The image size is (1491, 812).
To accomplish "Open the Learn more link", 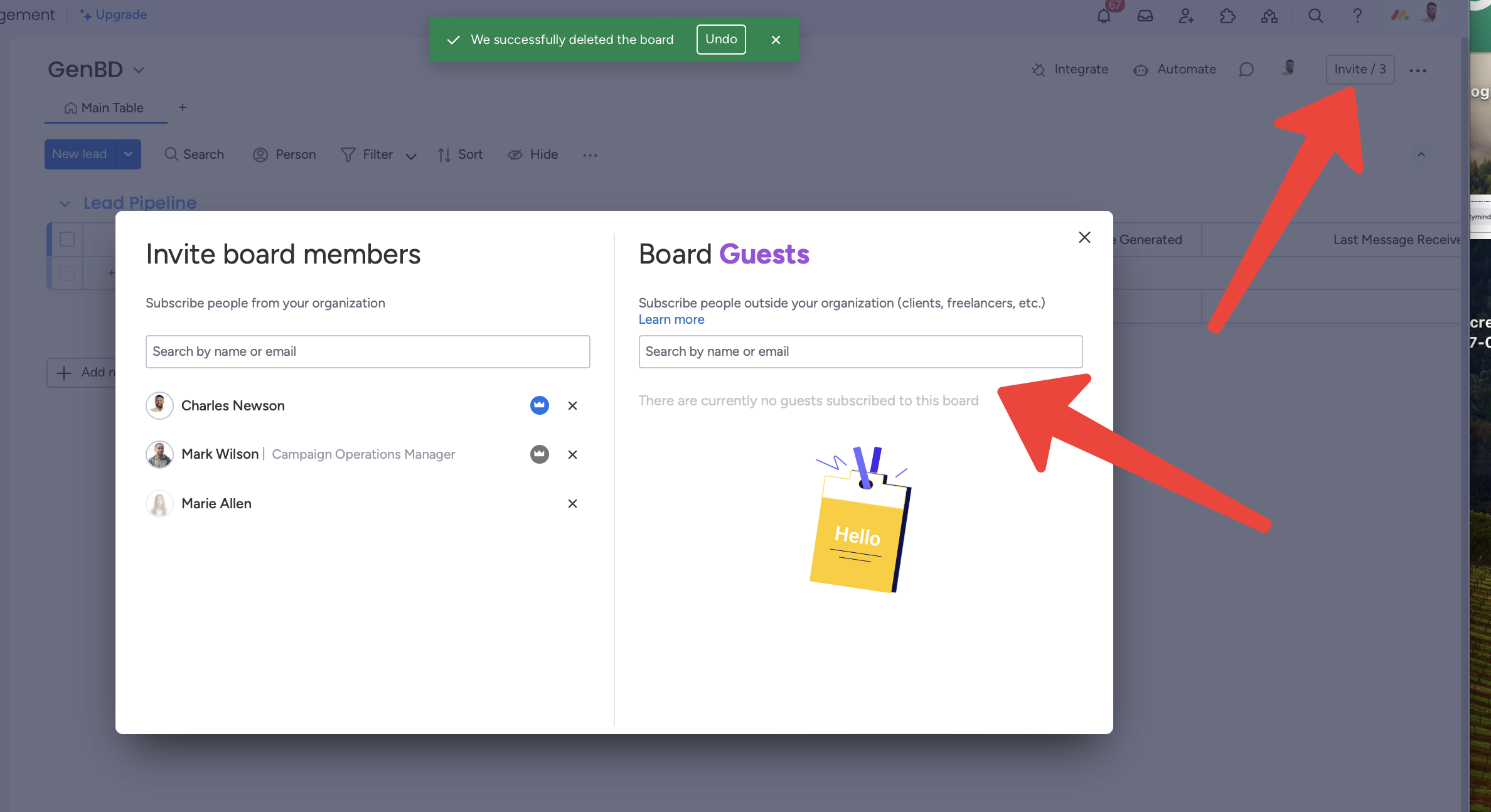I will (x=671, y=319).
